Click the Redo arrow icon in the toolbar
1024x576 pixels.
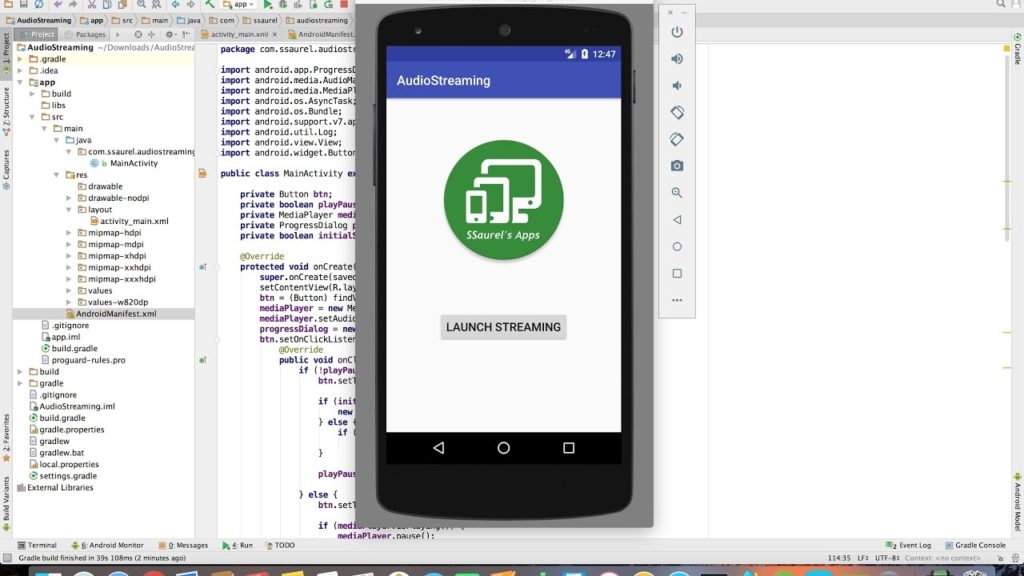point(73,5)
